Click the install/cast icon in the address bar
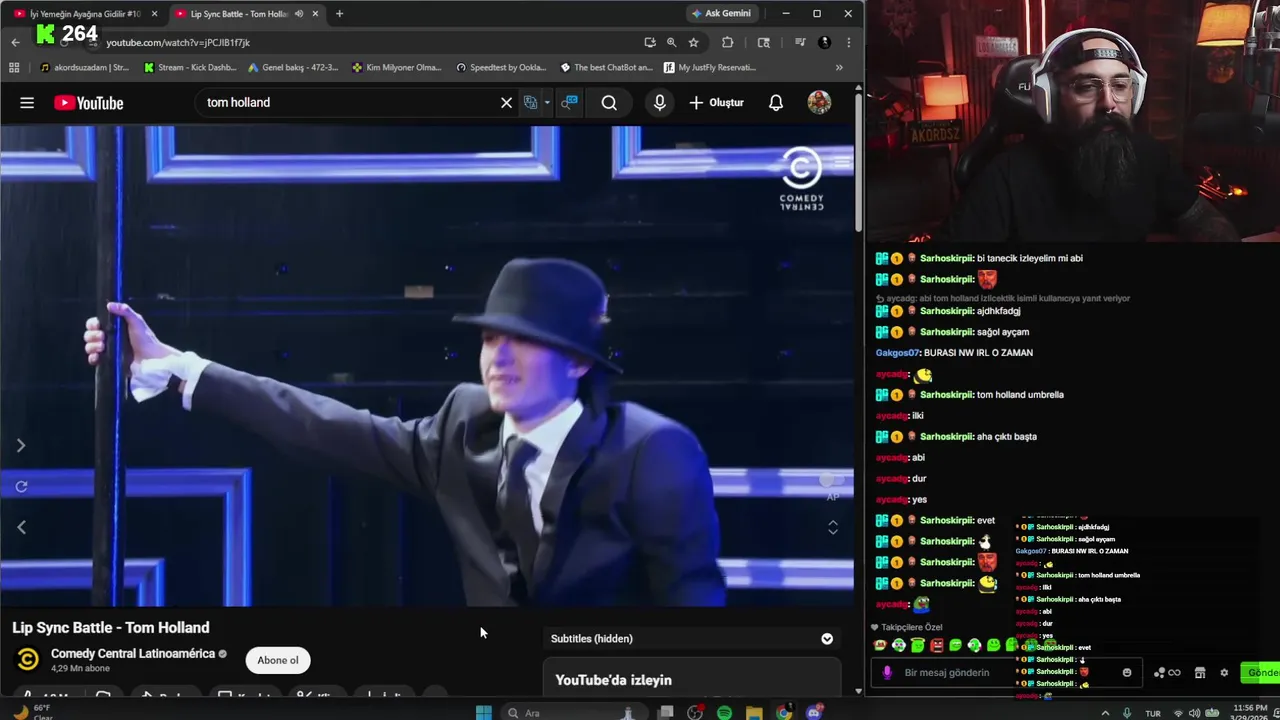The image size is (1280, 720). click(649, 42)
